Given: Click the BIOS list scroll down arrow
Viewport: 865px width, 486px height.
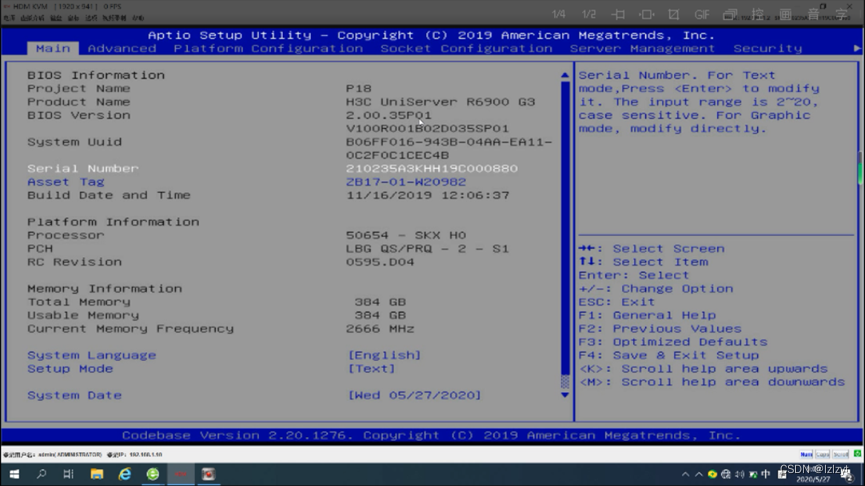Looking at the screenshot, I should point(565,395).
